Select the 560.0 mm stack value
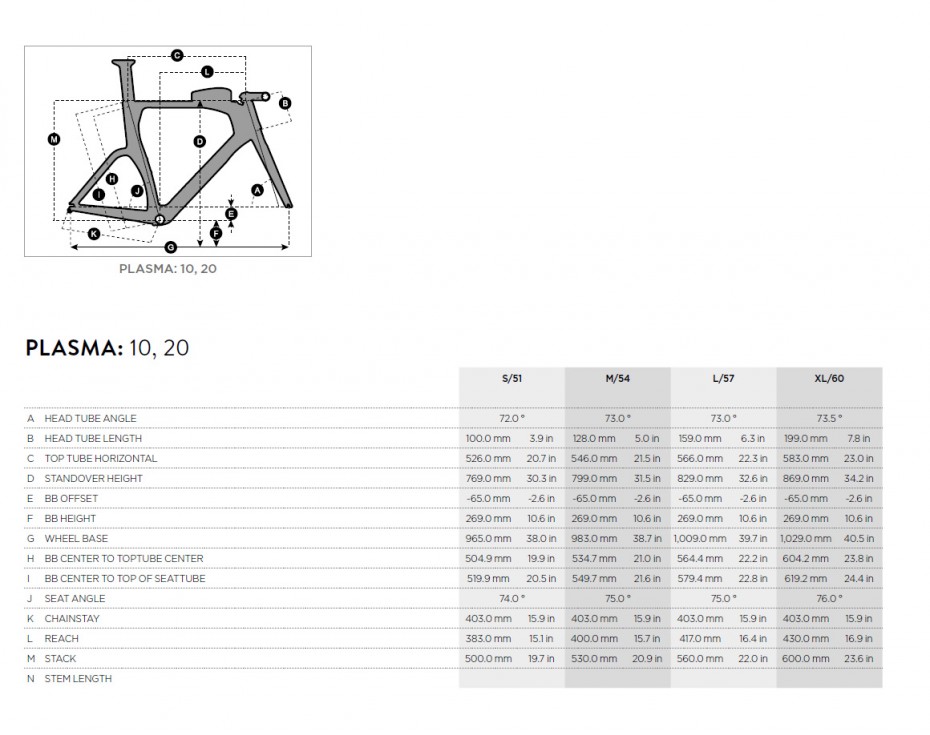This screenshot has width=930, height=735. coord(700,658)
